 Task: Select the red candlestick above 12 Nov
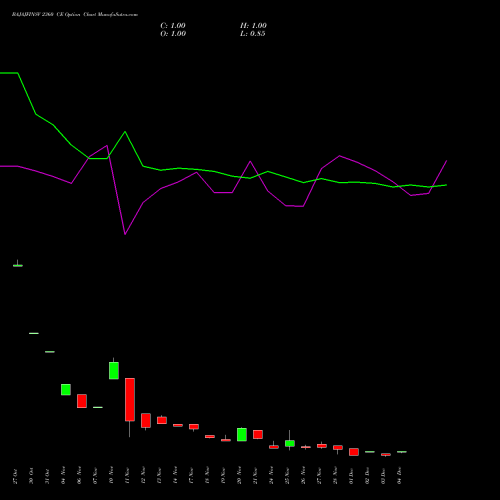pos(146,421)
